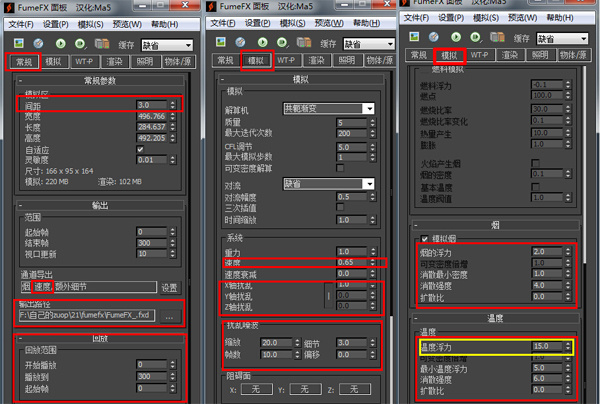Open the 文件(F) menu in leftmost panel
600x404 pixels.
pos(21,24)
